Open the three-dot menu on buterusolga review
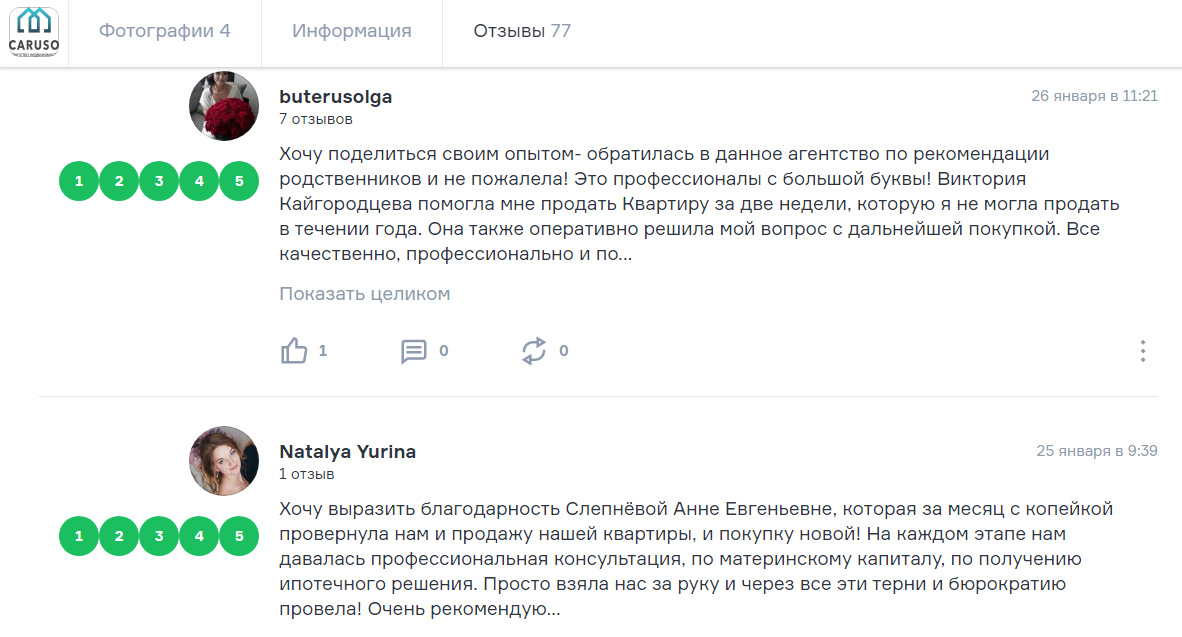 tap(1142, 351)
